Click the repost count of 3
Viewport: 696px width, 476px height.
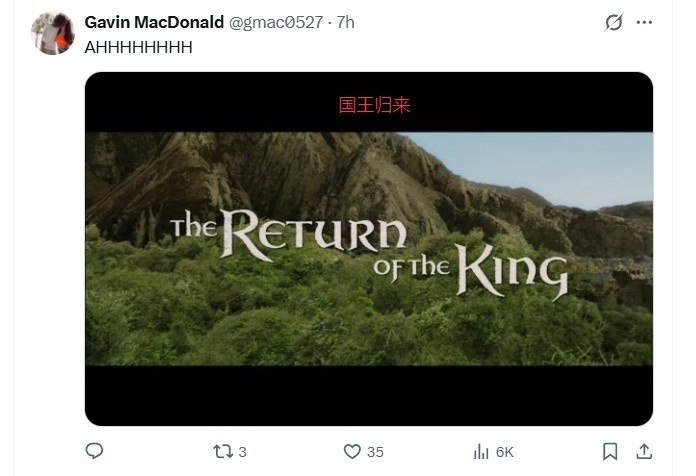(243, 452)
